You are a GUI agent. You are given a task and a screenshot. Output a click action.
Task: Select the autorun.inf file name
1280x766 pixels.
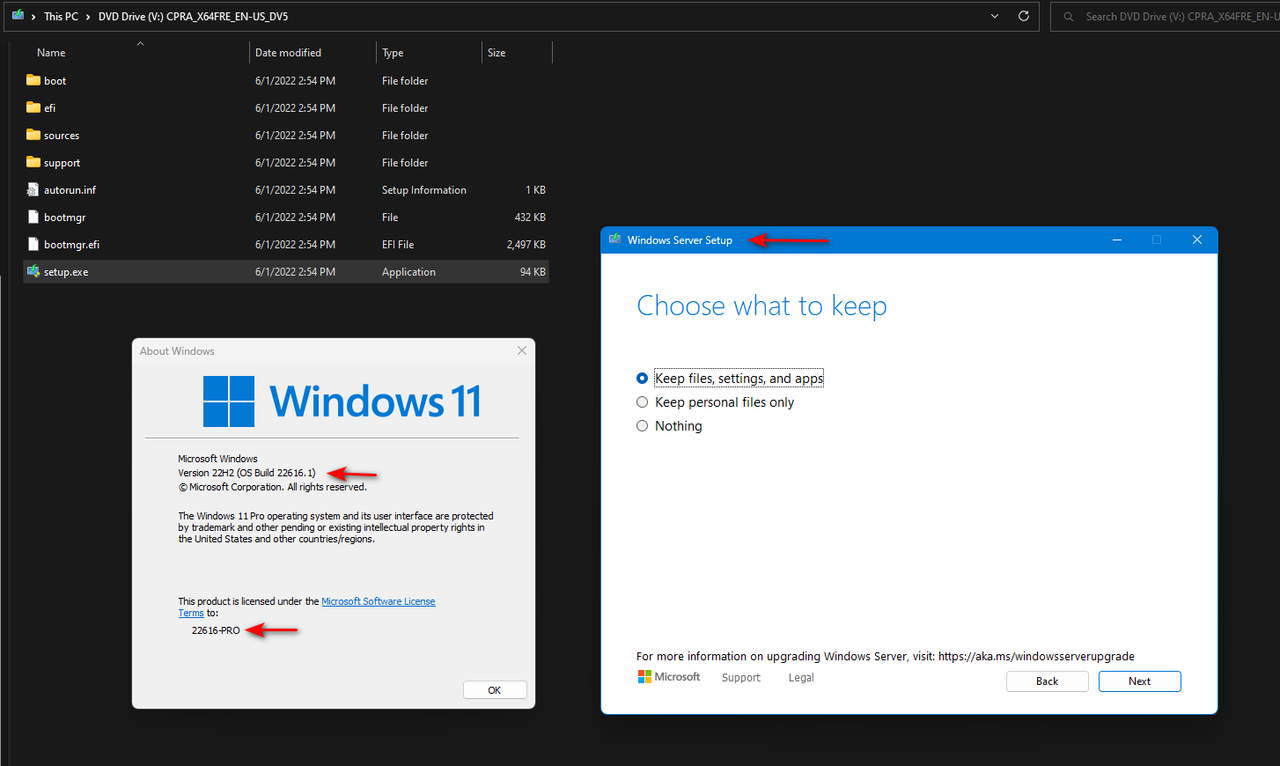pyautogui.click(x=70, y=190)
